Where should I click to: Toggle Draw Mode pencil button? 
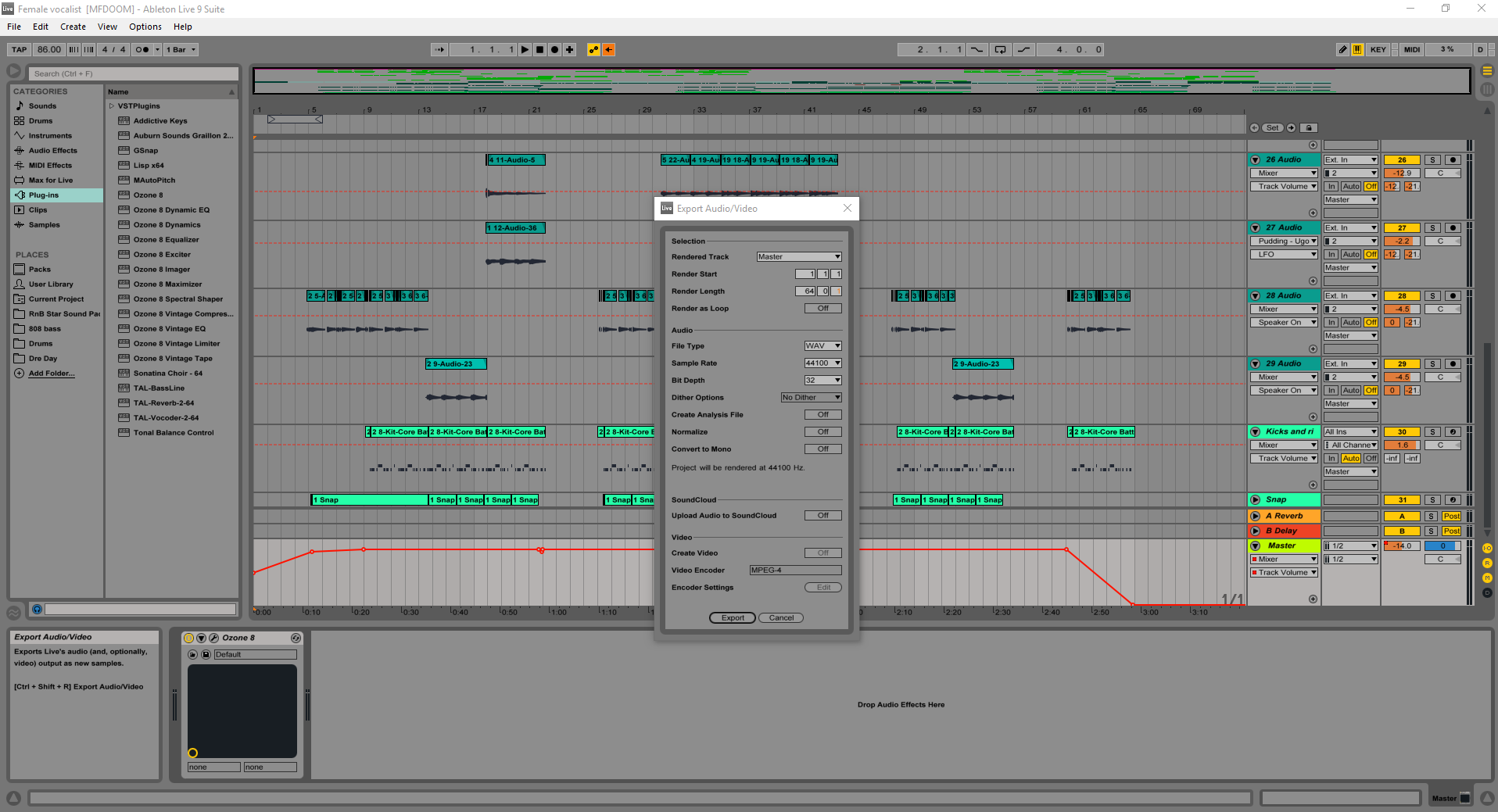click(x=1342, y=49)
